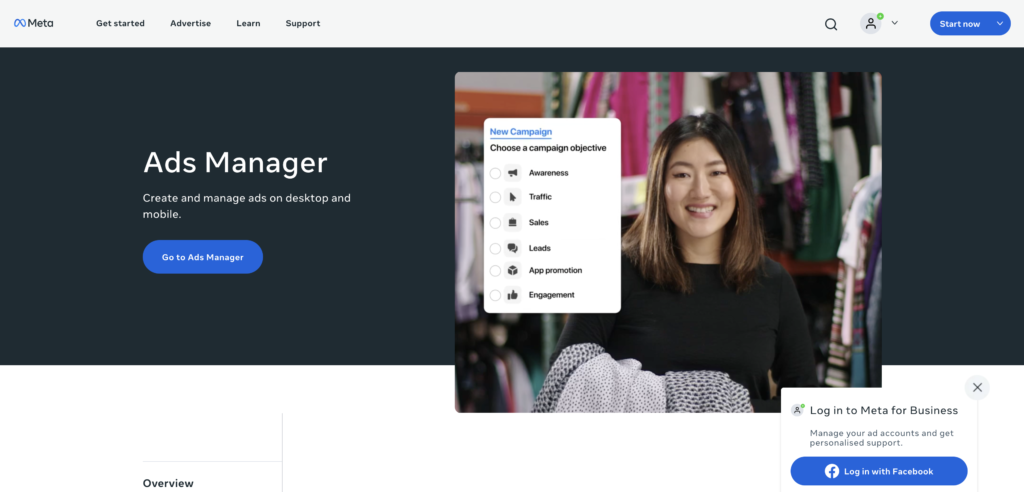
Task: Select the Leads radio button
Action: pyautogui.click(x=495, y=248)
